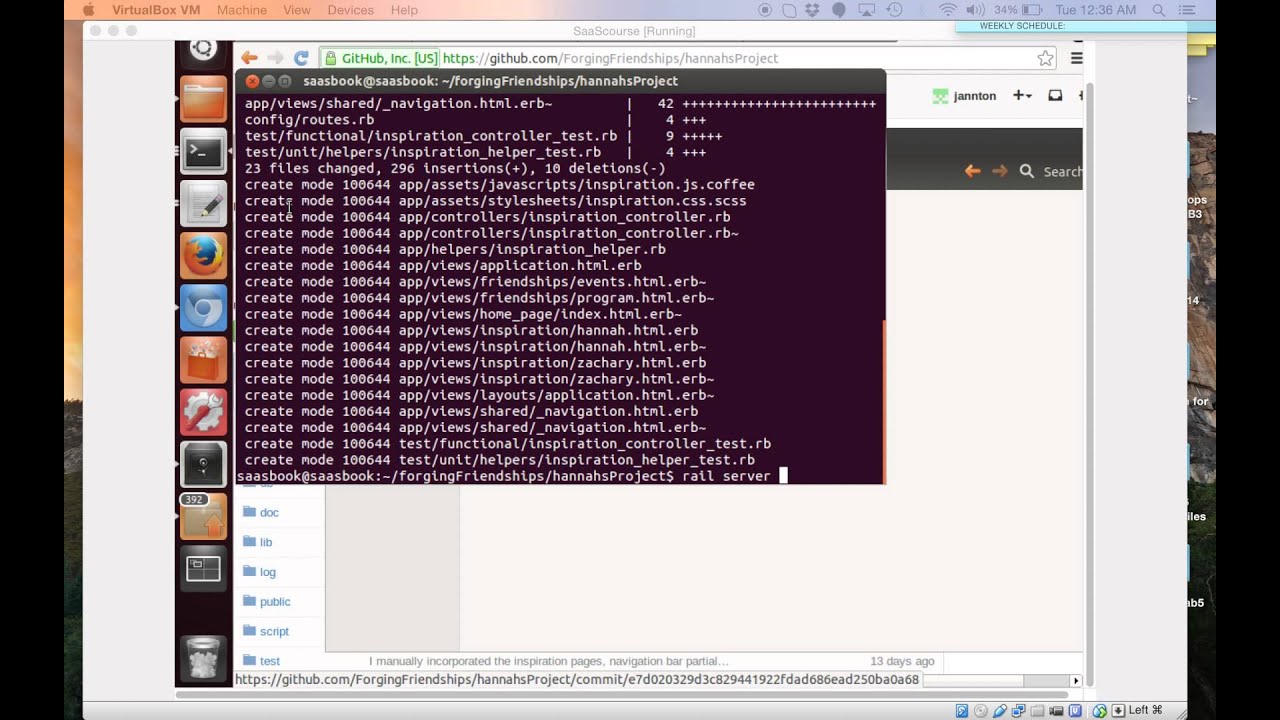Launch the text editor from the launcher

pyautogui.click(x=203, y=204)
